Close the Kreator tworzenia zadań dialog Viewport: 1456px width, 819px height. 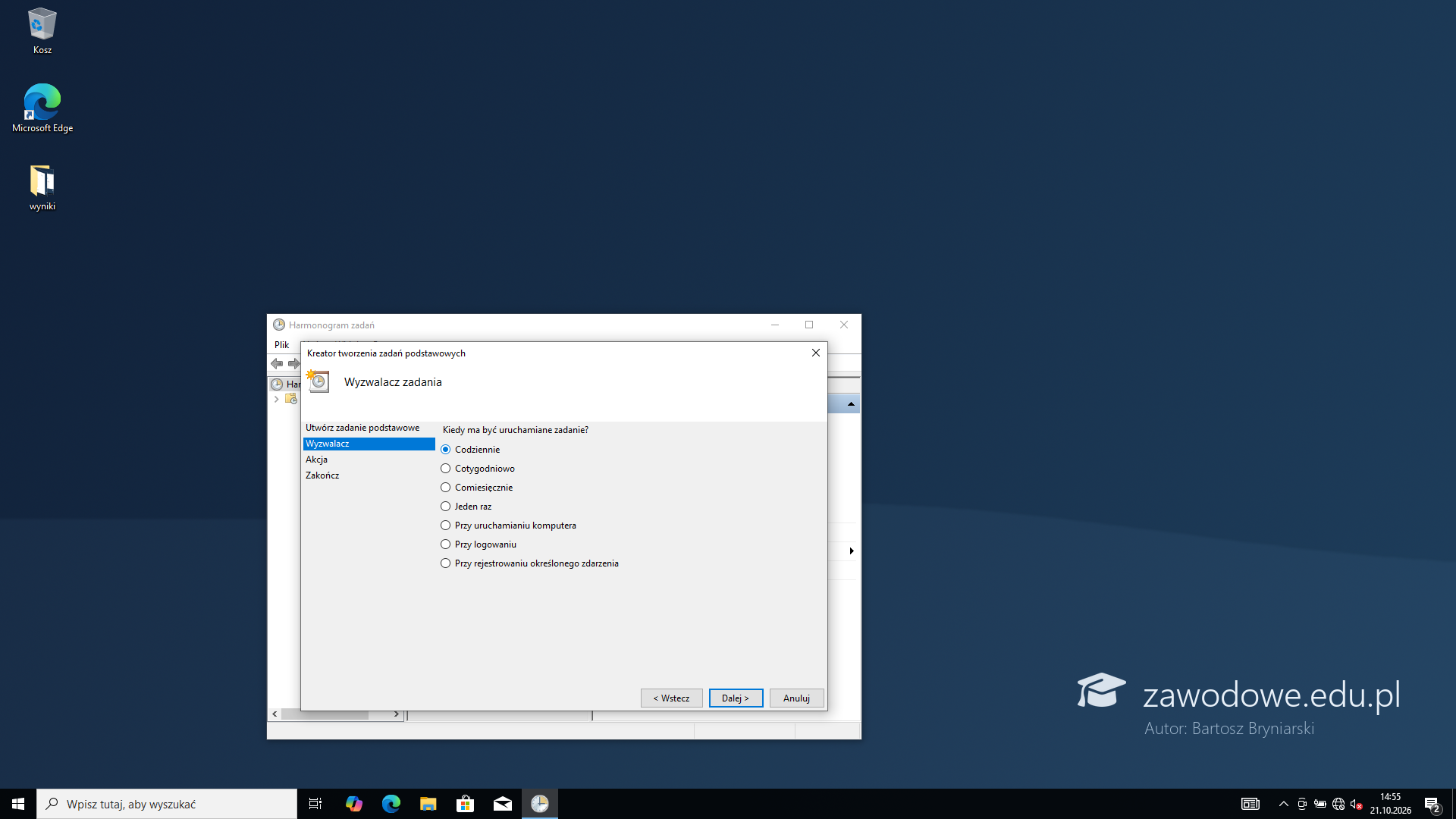816,353
